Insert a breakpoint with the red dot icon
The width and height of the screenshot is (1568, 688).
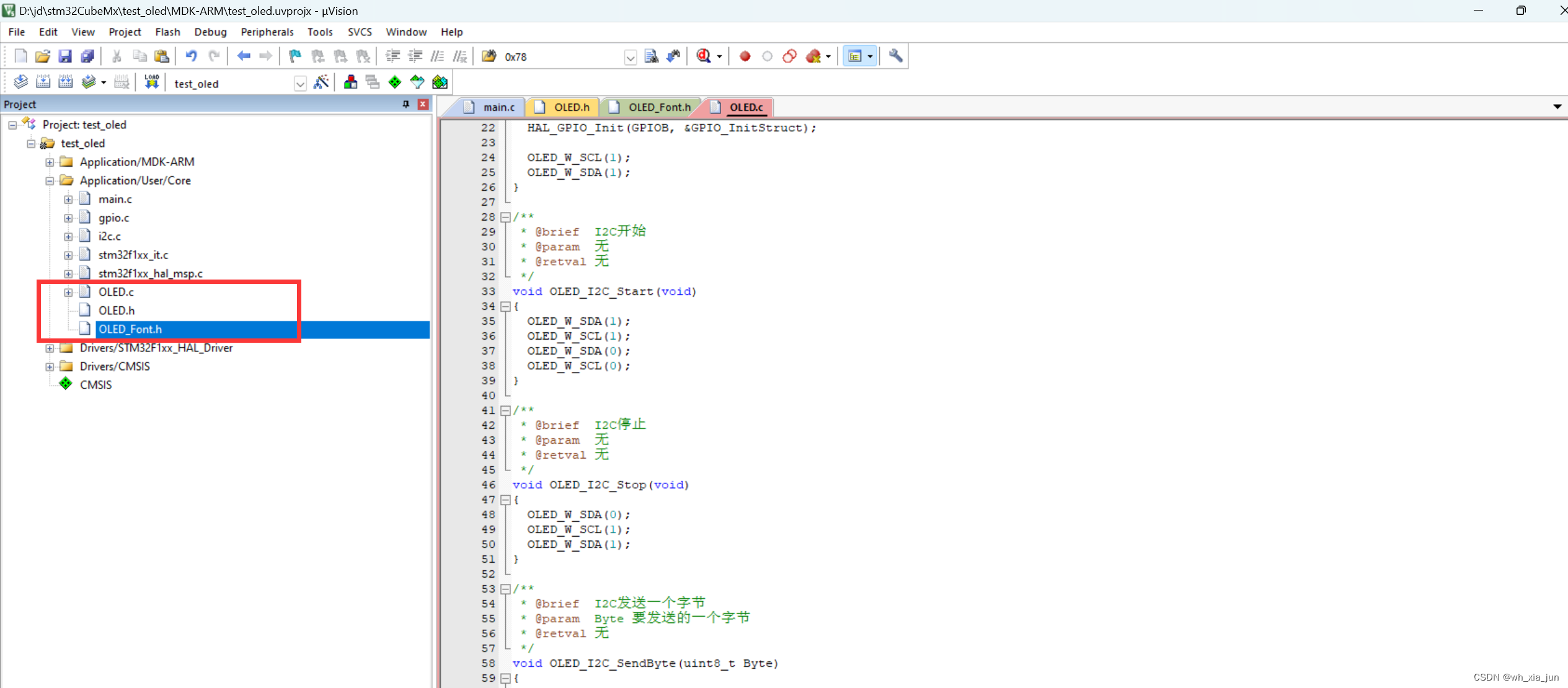point(744,56)
